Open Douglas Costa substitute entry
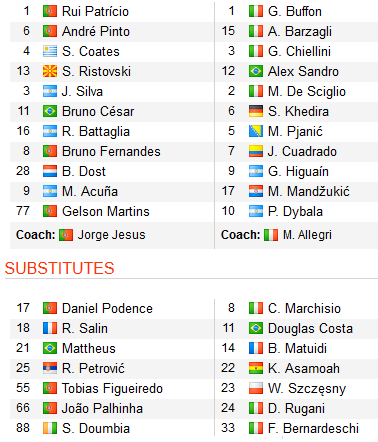The width and height of the screenshot is (378, 442). click(x=310, y=328)
